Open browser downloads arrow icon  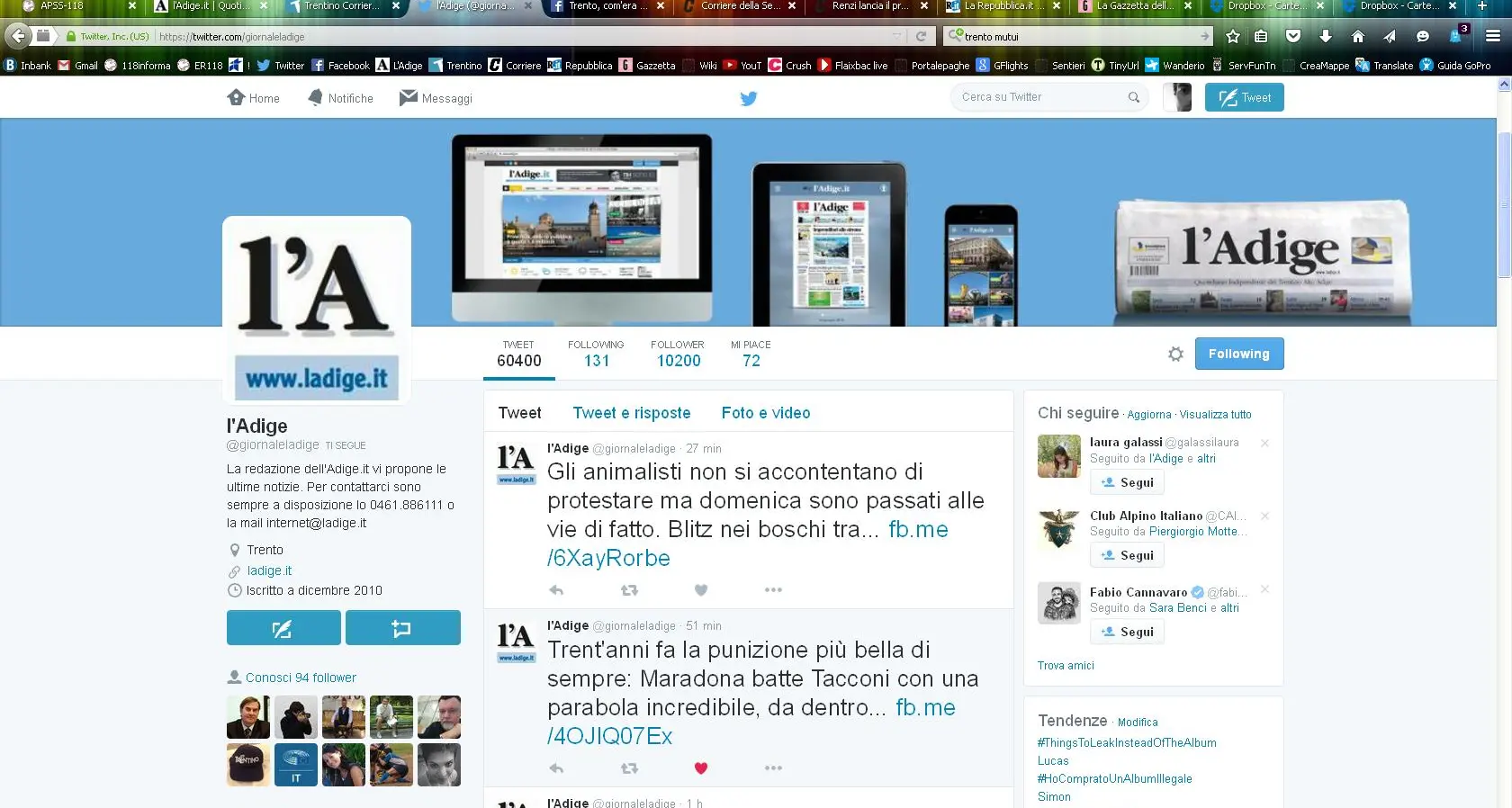(x=1325, y=36)
